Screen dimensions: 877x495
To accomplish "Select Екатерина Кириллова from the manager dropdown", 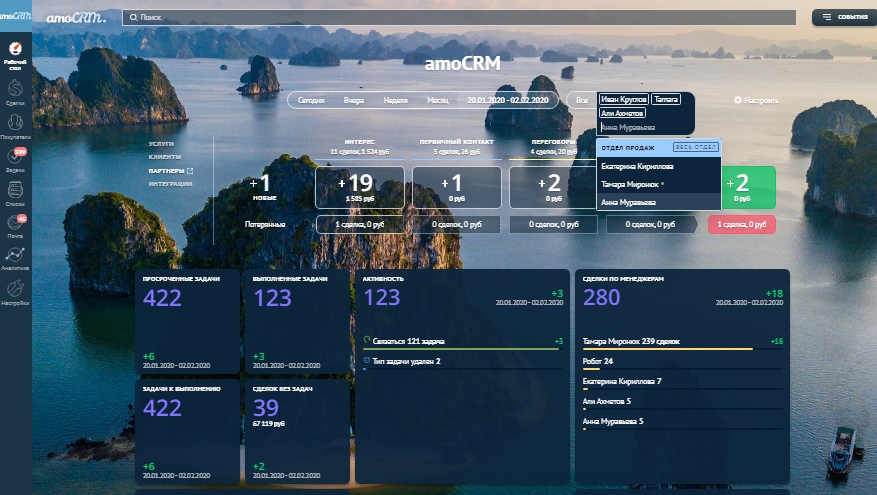I will point(637,166).
